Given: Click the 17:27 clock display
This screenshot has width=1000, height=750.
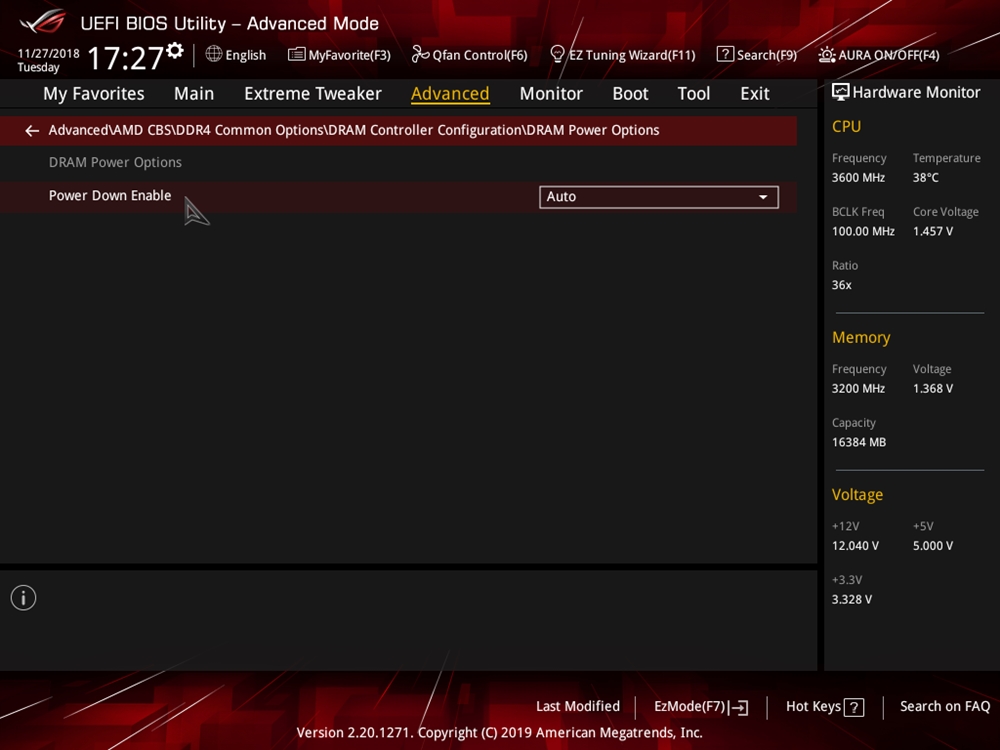Looking at the screenshot, I should [x=125, y=58].
